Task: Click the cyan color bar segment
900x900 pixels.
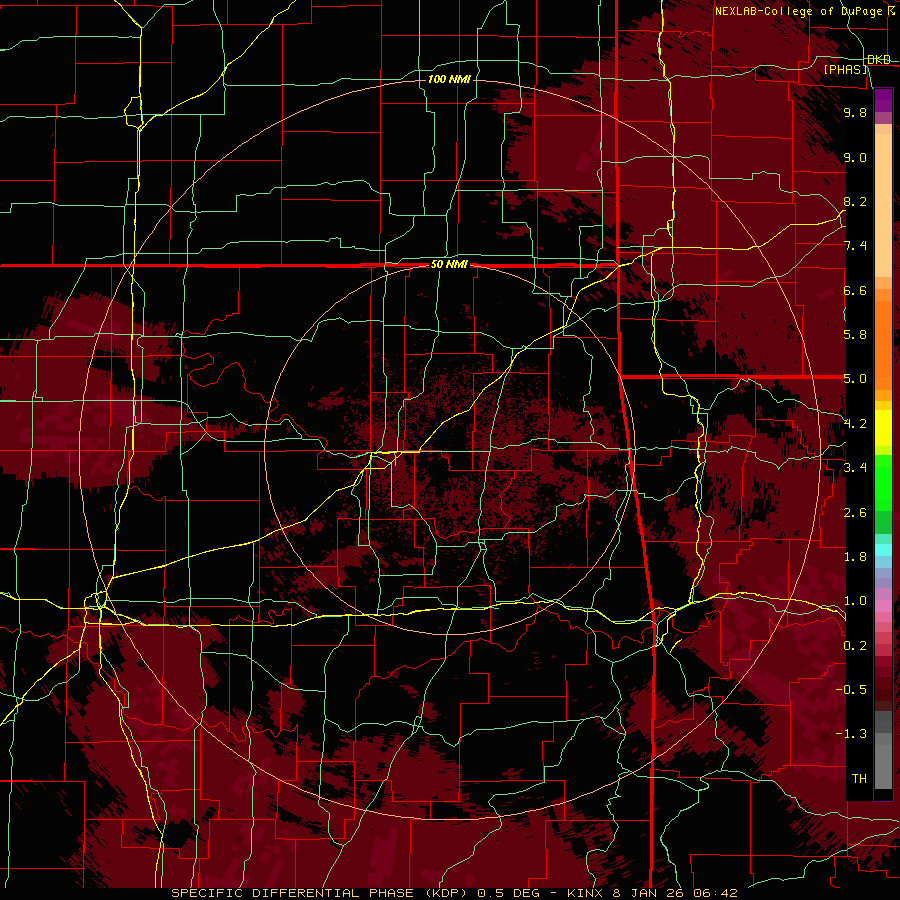Action: pyautogui.click(x=883, y=550)
